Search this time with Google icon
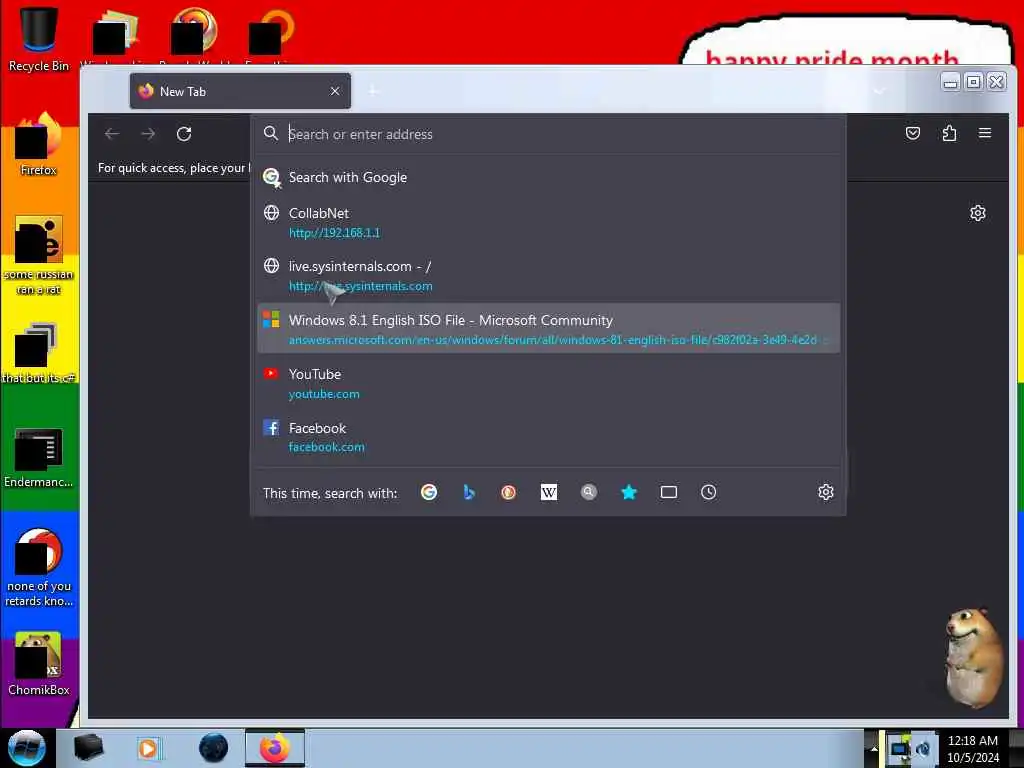 pos(429,492)
